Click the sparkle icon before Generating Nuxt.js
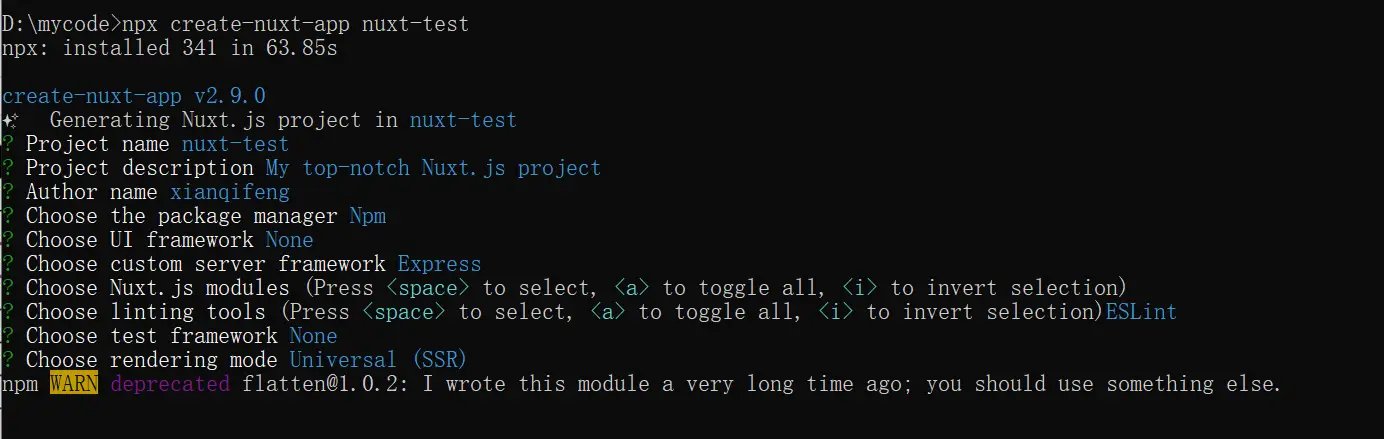Screen dimensions: 1384x439 [9, 120]
